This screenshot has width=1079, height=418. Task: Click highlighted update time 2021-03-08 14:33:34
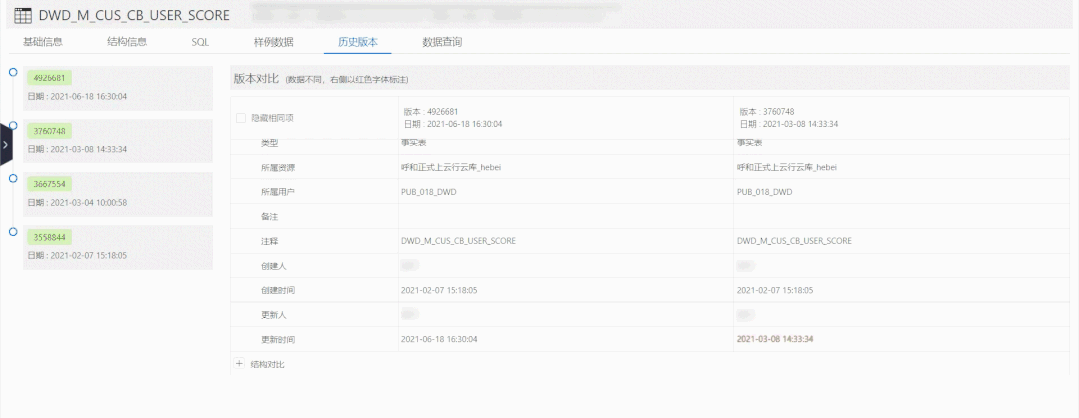point(775,339)
